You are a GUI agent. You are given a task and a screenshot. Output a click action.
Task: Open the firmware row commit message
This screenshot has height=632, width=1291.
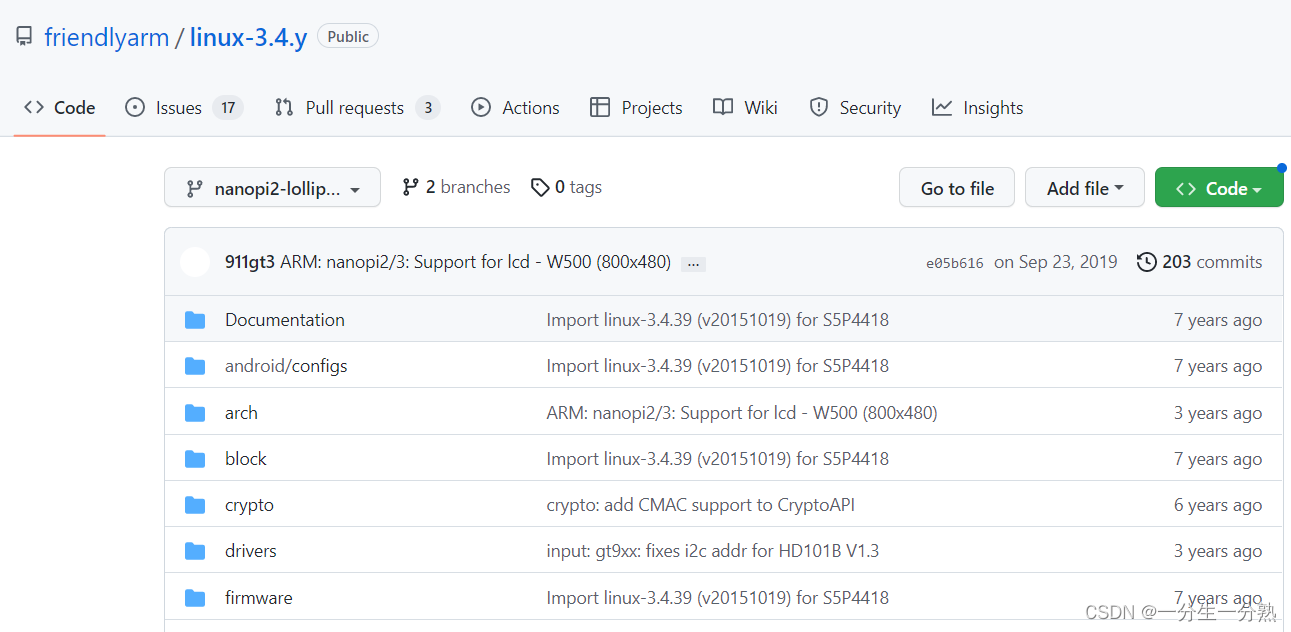point(718,598)
